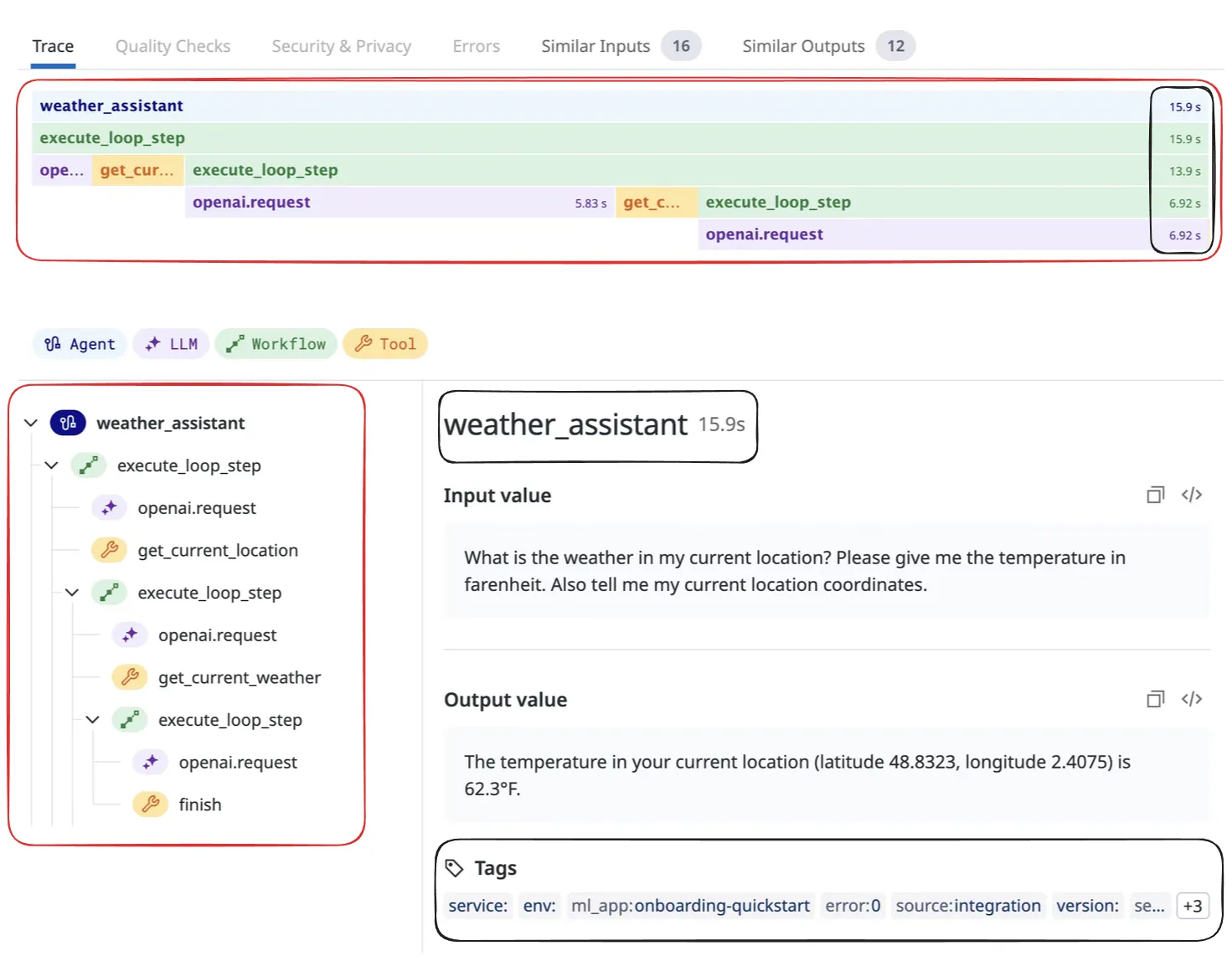This screenshot has width=1232, height=961.
Task: Open the Quality Checks tab
Action: pyautogui.click(x=173, y=46)
